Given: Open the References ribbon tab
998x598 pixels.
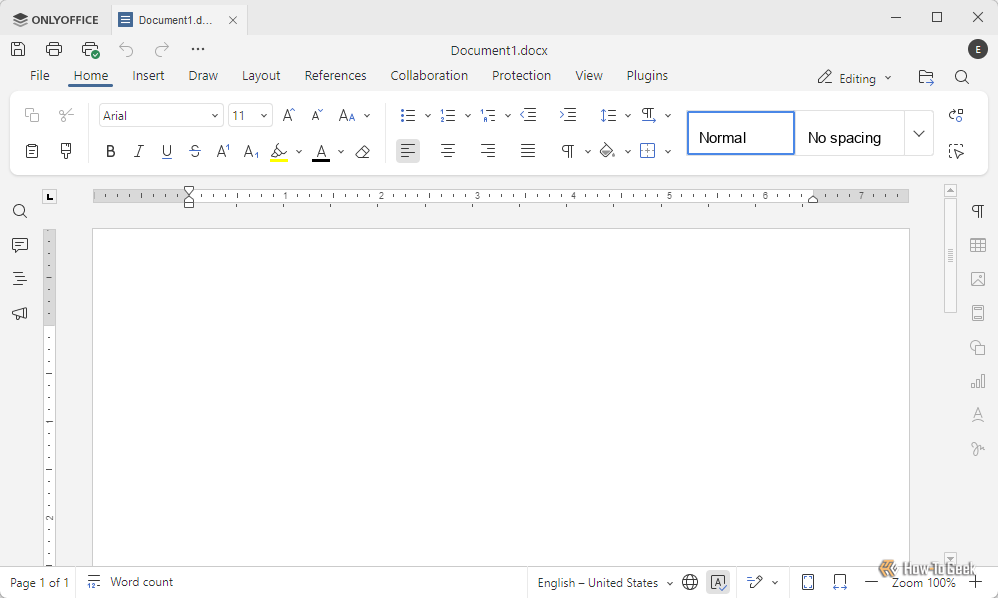Looking at the screenshot, I should point(335,75).
